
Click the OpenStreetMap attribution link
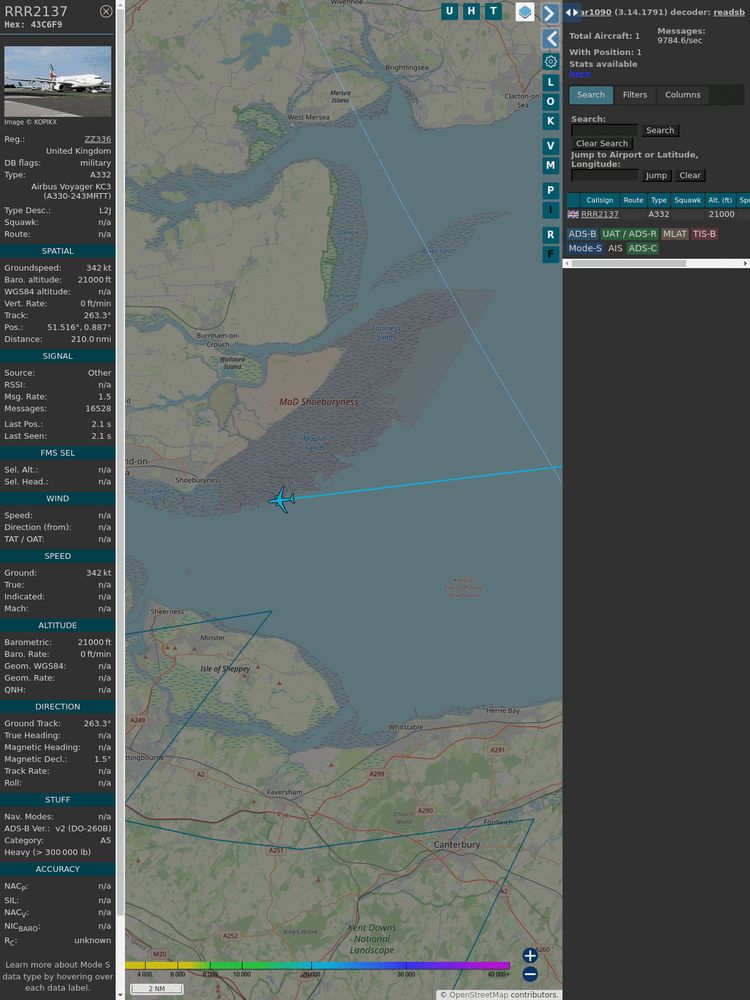(478, 995)
